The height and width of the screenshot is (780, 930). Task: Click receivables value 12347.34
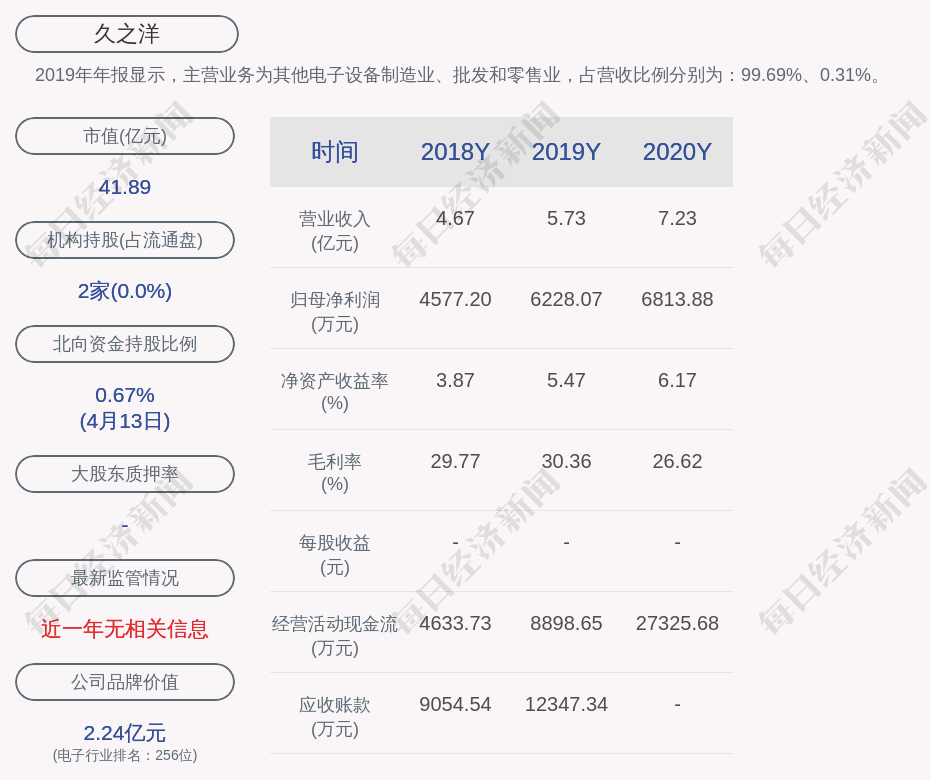(566, 704)
